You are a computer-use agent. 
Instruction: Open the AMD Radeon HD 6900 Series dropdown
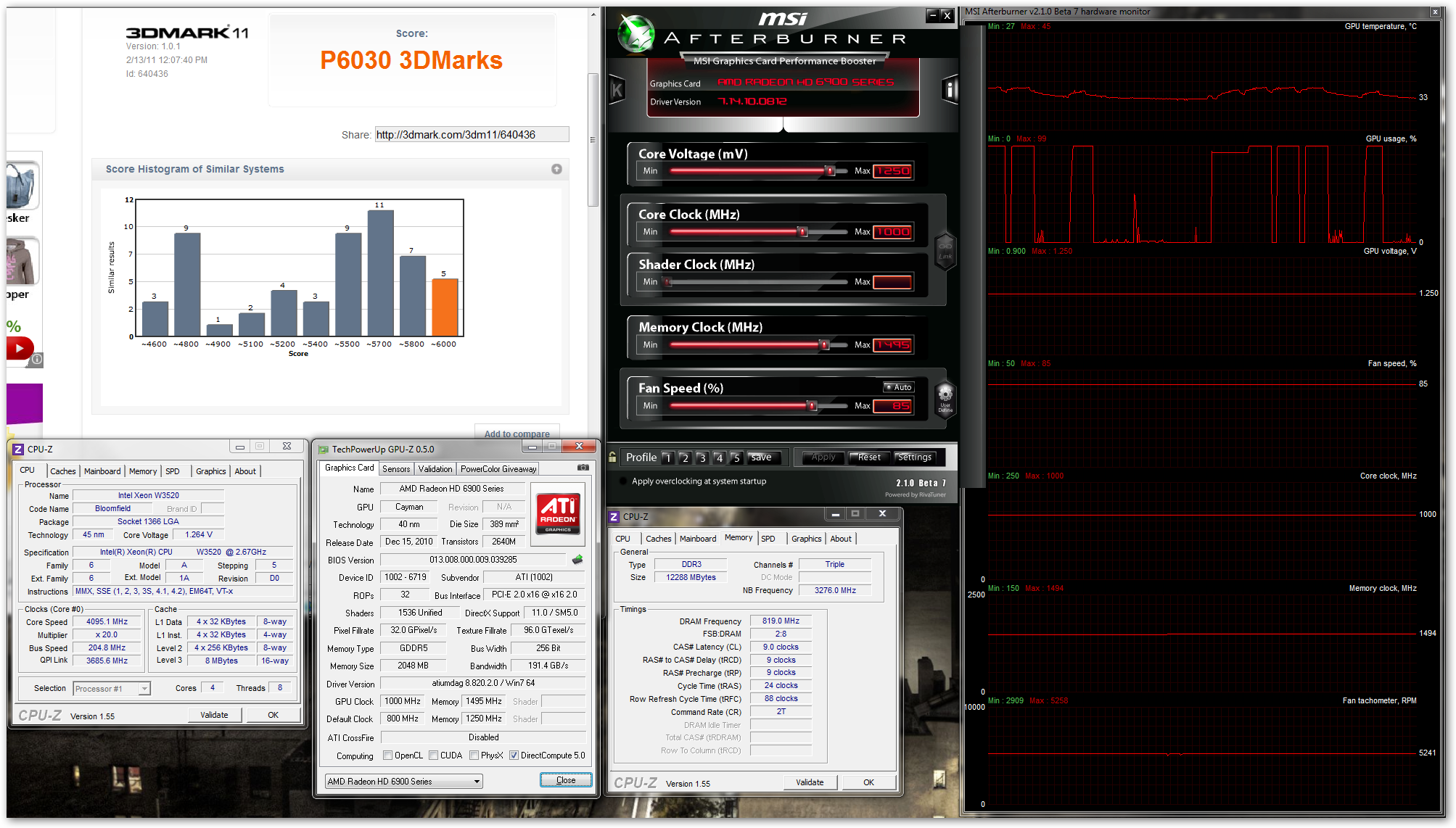click(x=403, y=781)
